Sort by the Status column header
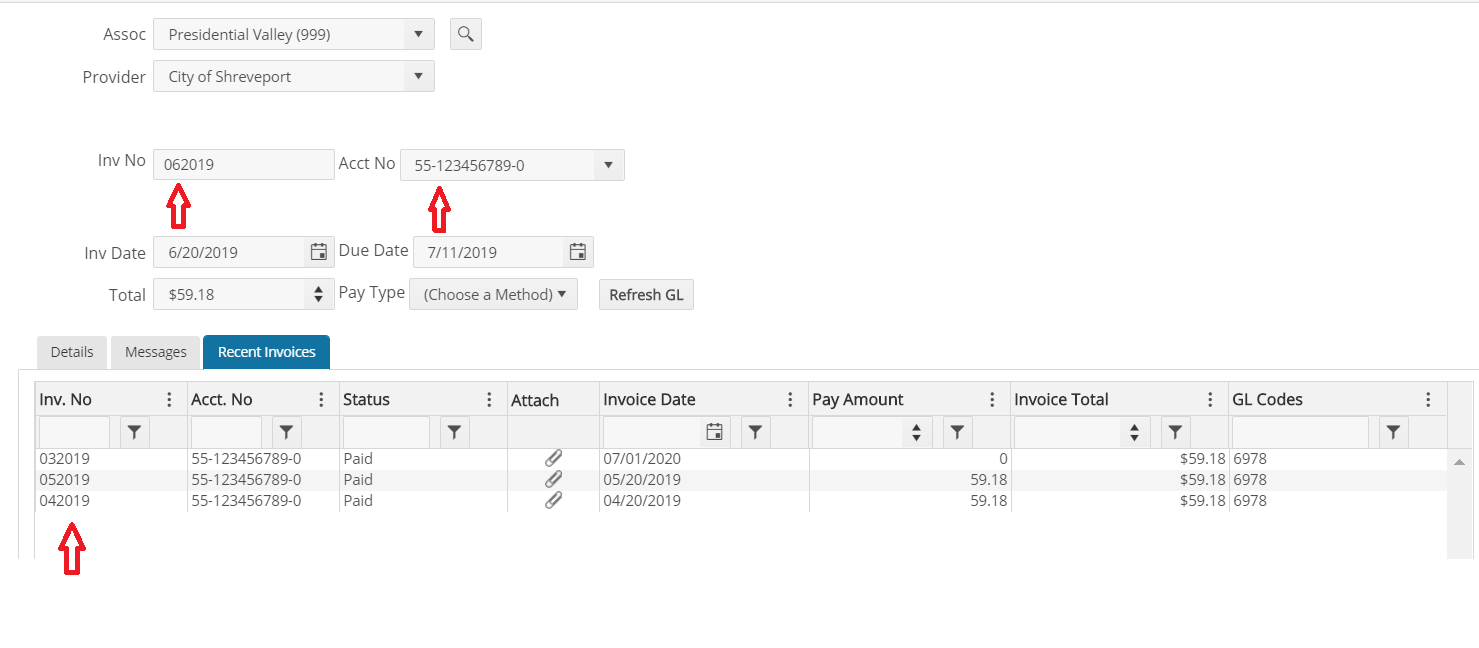The width and height of the screenshot is (1479, 648). pyautogui.click(x=366, y=399)
